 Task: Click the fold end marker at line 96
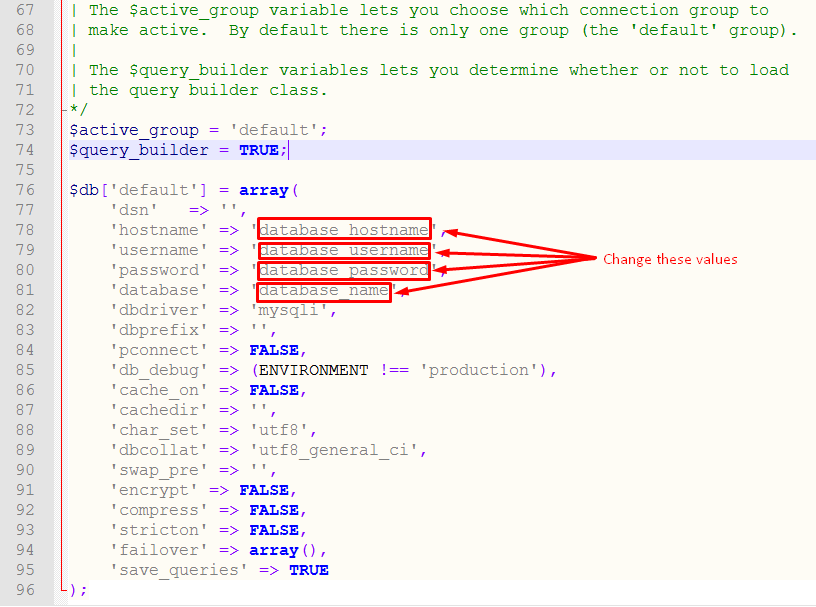pos(64,590)
